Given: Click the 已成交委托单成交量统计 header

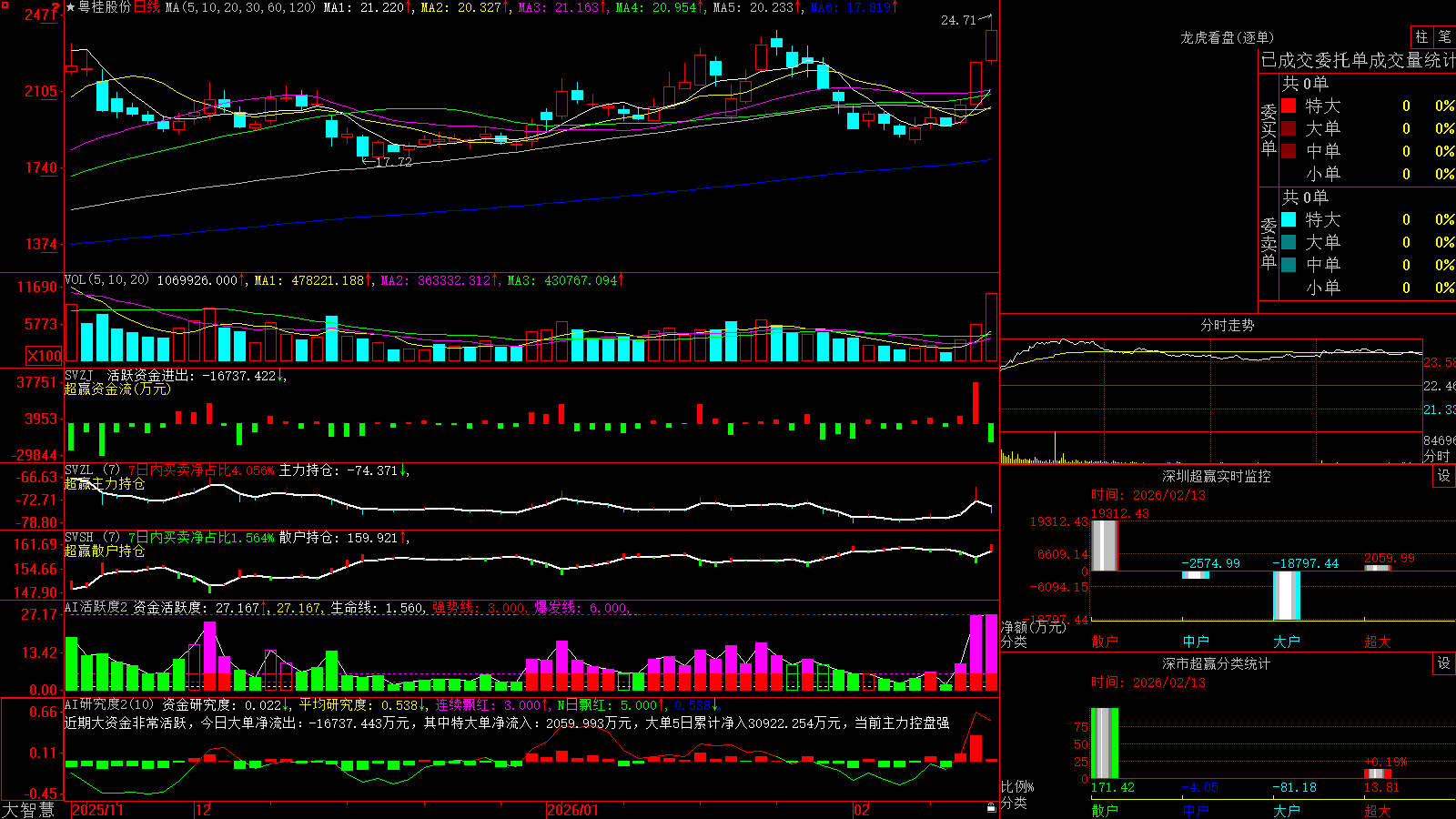Looking at the screenshot, I should point(1358,60).
